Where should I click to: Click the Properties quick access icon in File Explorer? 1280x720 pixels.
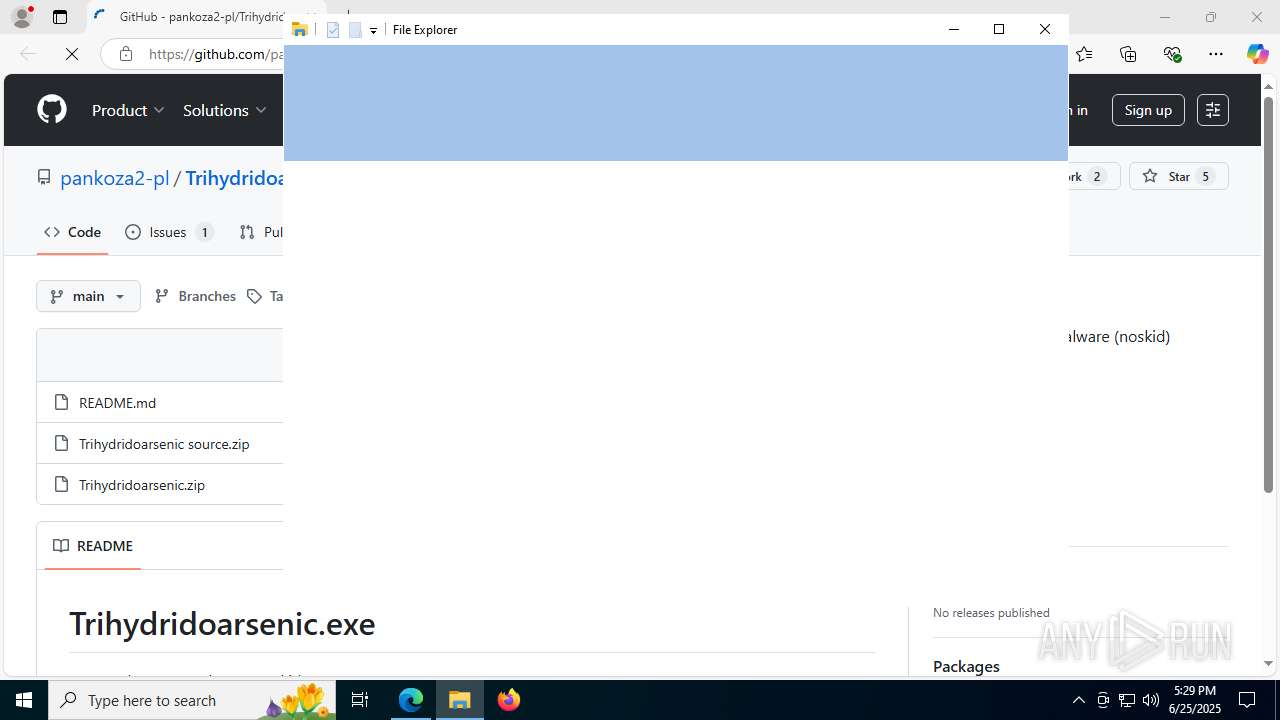click(x=333, y=30)
